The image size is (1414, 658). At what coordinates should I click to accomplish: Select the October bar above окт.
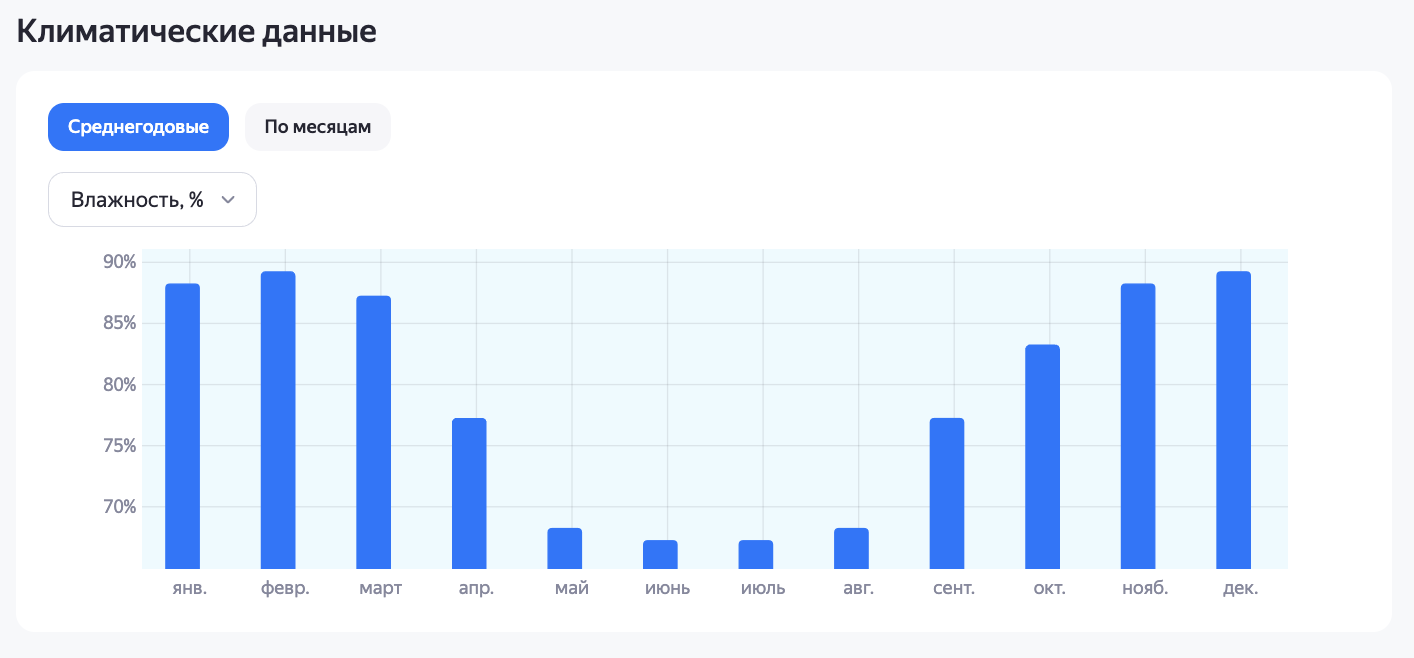coord(1042,456)
